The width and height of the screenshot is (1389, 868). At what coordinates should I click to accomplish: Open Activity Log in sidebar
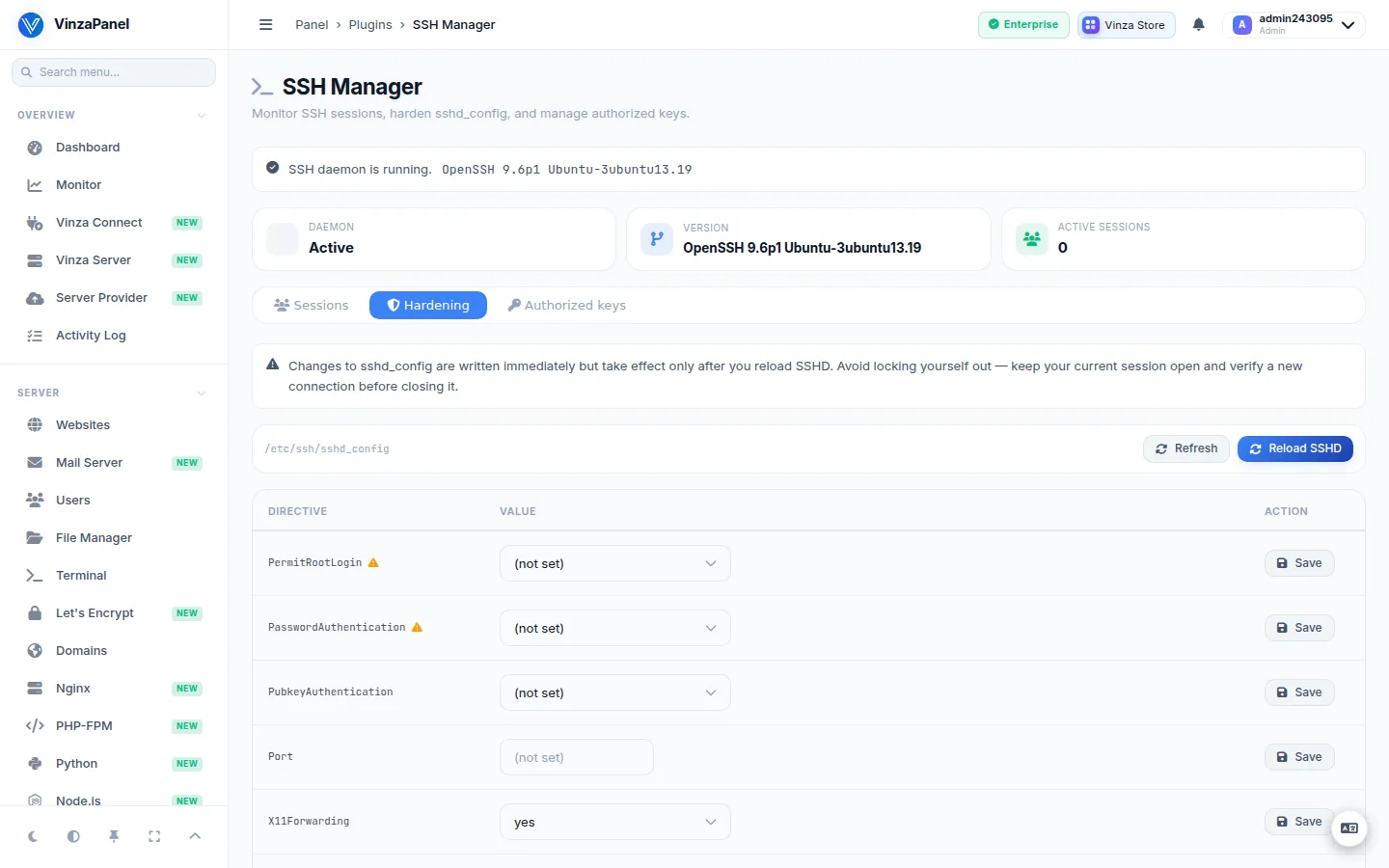[114, 336]
